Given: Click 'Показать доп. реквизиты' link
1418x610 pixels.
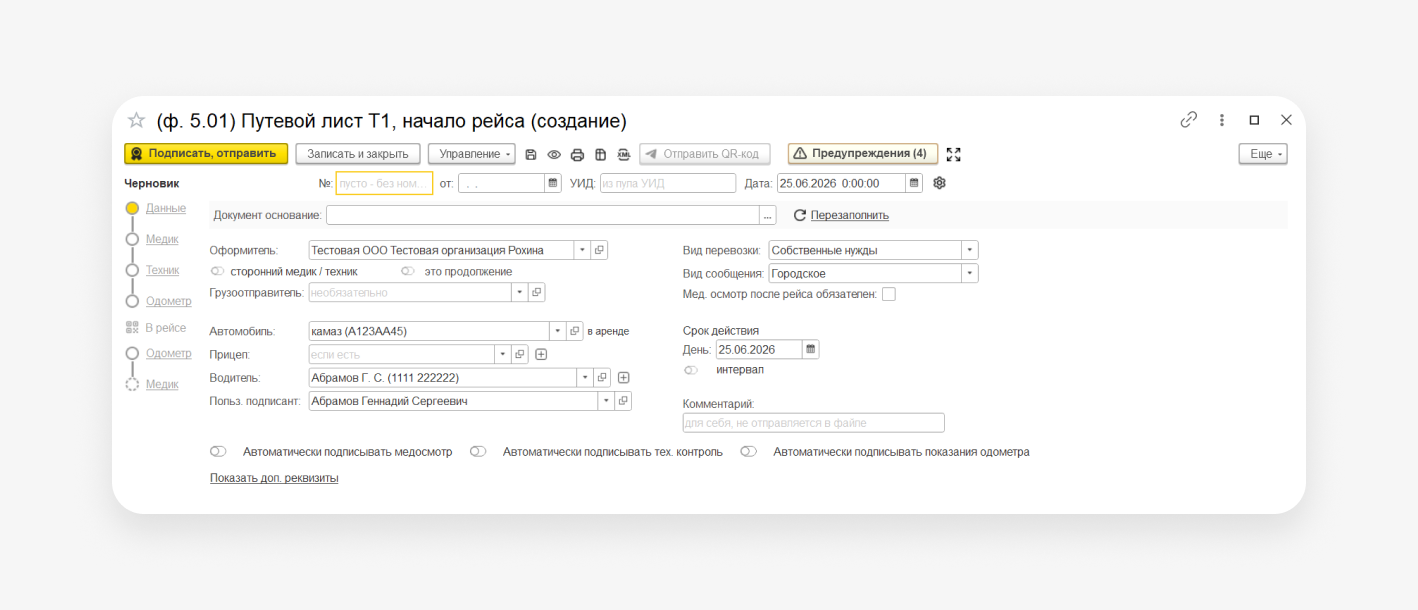Looking at the screenshot, I should [274, 478].
